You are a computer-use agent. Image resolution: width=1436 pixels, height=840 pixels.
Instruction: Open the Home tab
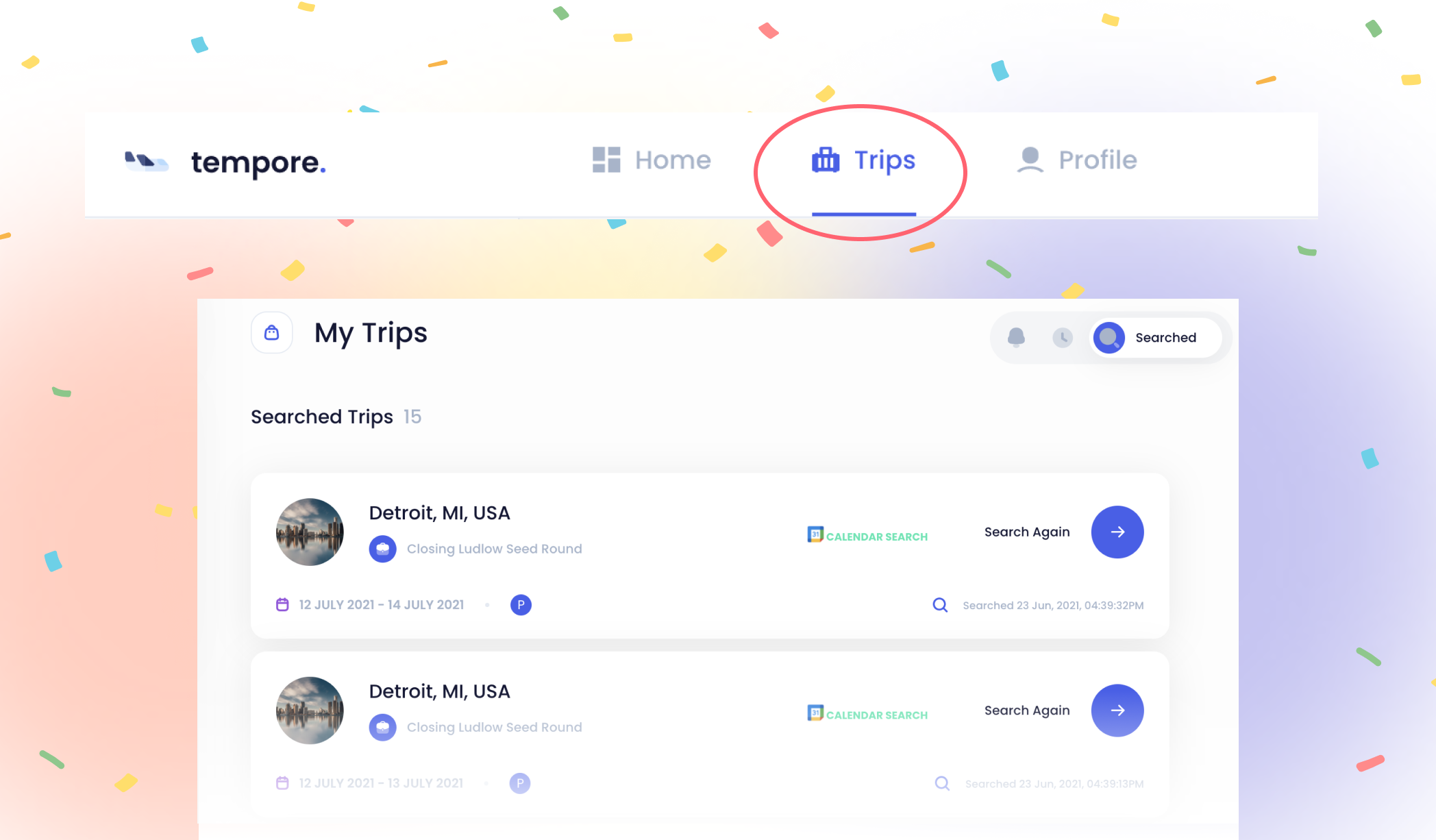coord(652,160)
